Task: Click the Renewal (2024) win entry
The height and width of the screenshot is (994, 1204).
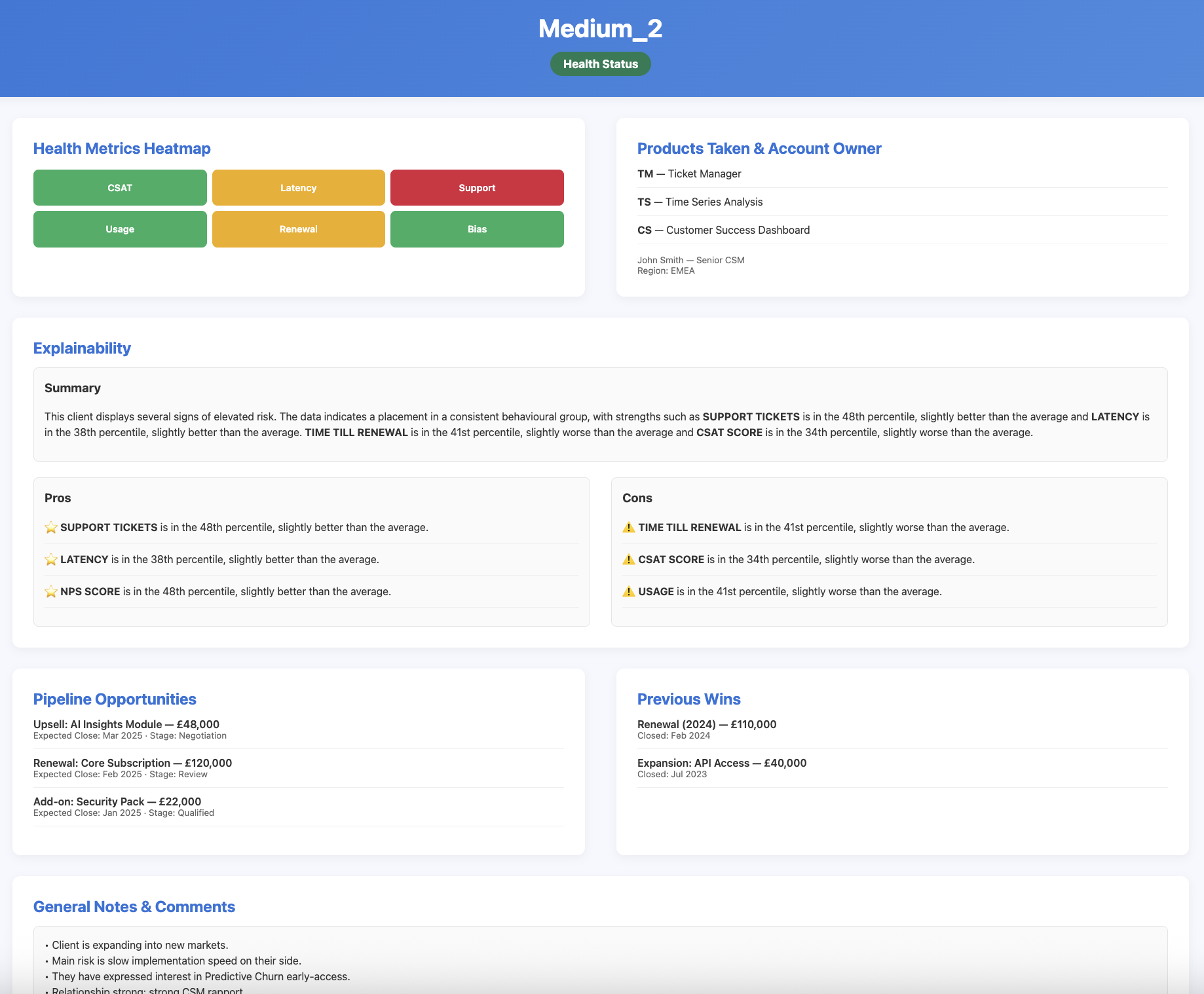Action: coord(706,724)
